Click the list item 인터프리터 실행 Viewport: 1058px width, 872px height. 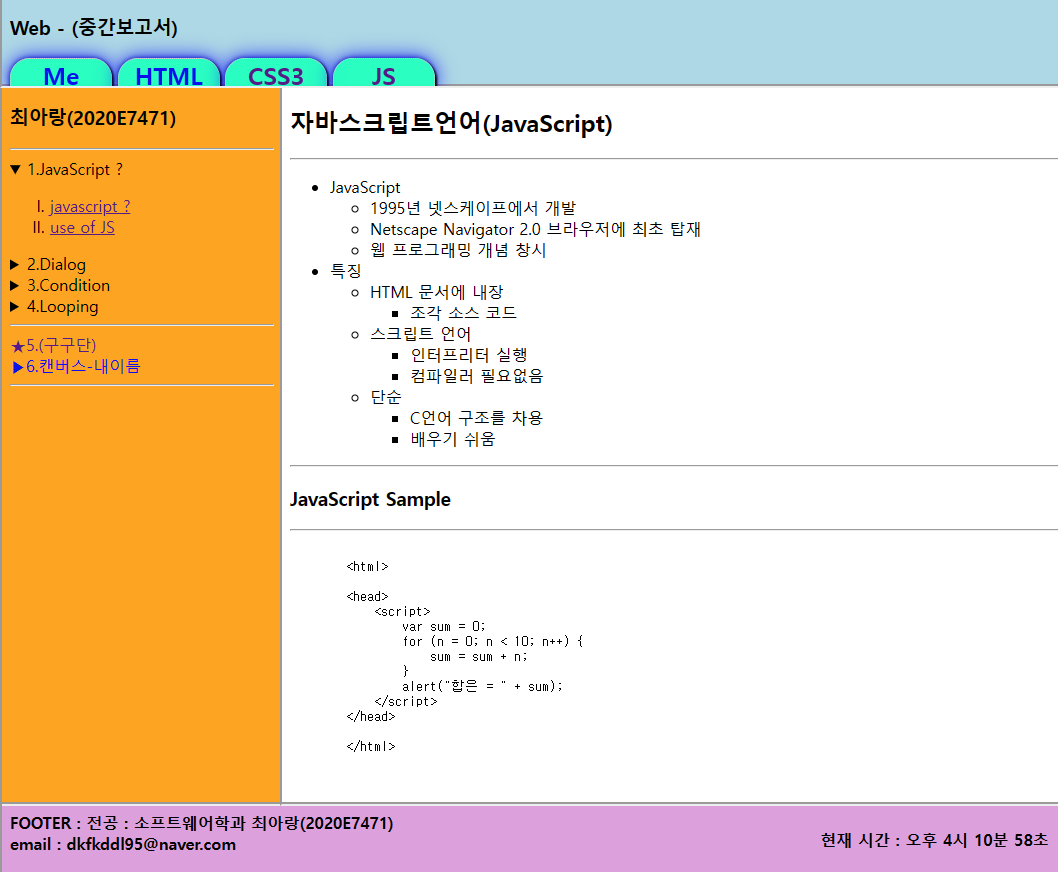click(469, 355)
